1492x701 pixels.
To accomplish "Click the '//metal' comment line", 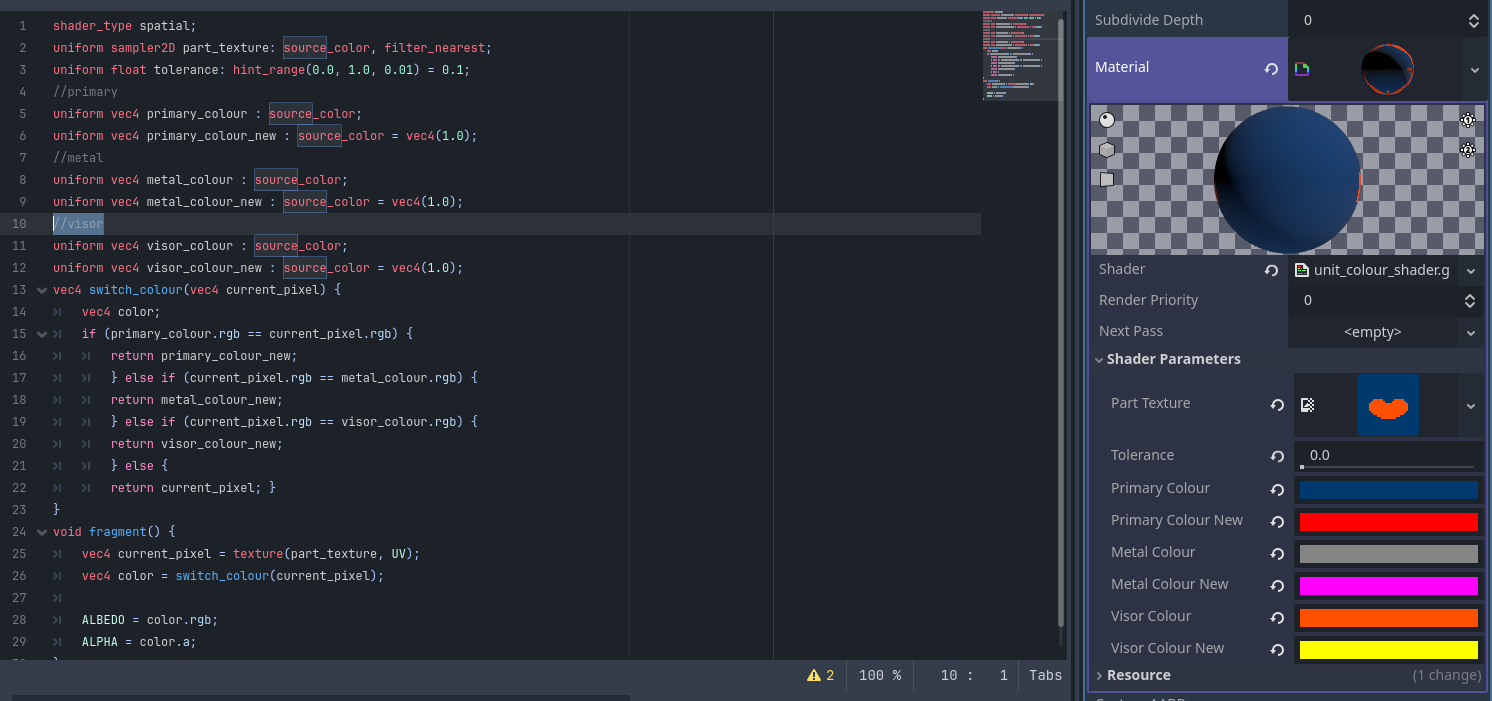I will [78, 158].
